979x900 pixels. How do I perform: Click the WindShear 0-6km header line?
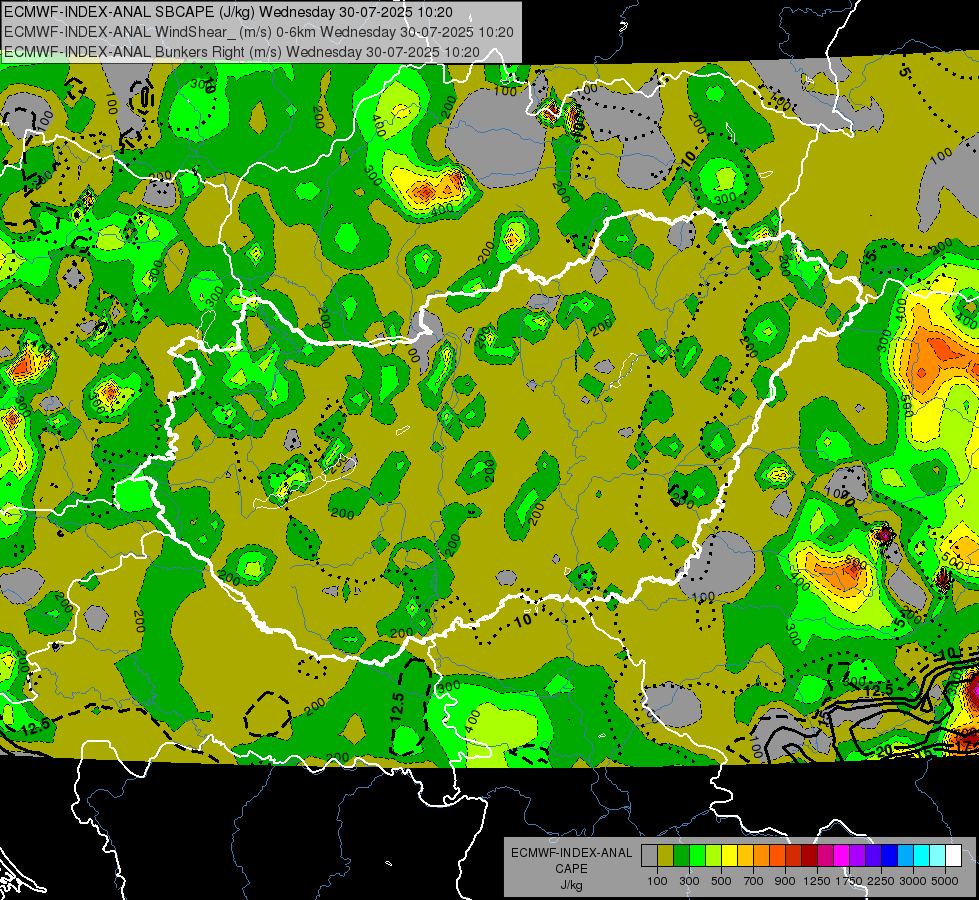(259, 32)
